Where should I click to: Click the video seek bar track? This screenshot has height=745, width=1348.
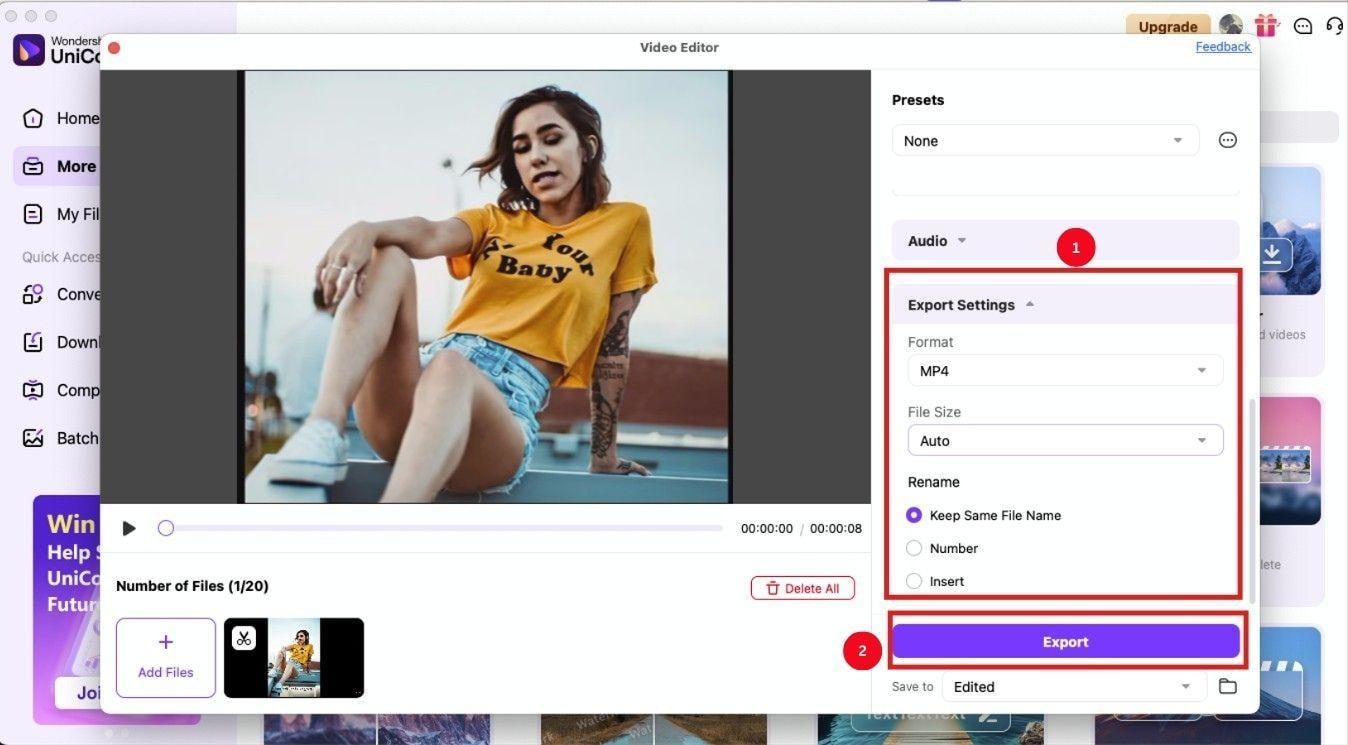tap(440, 528)
